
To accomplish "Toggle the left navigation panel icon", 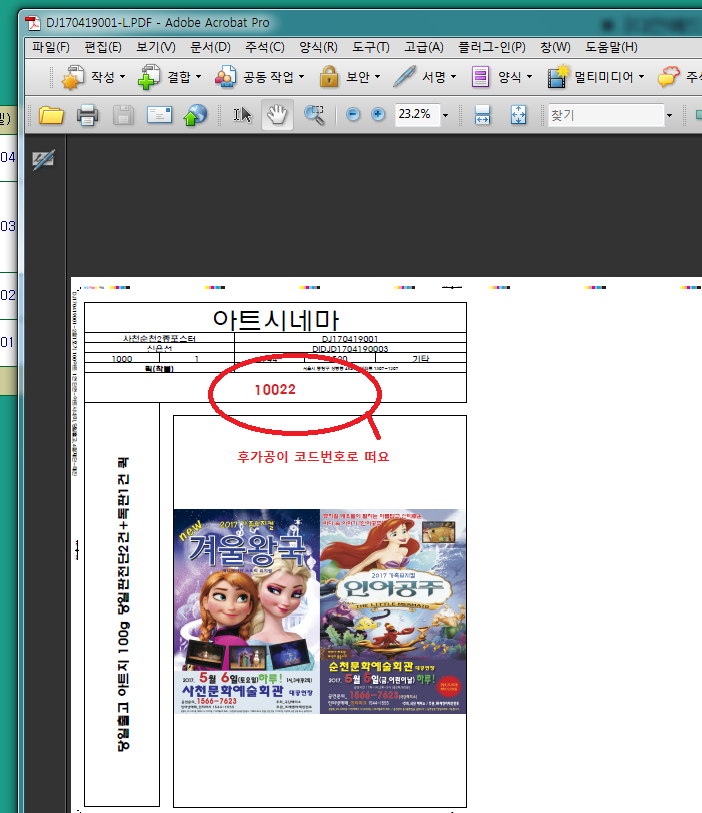I will [43, 159].
